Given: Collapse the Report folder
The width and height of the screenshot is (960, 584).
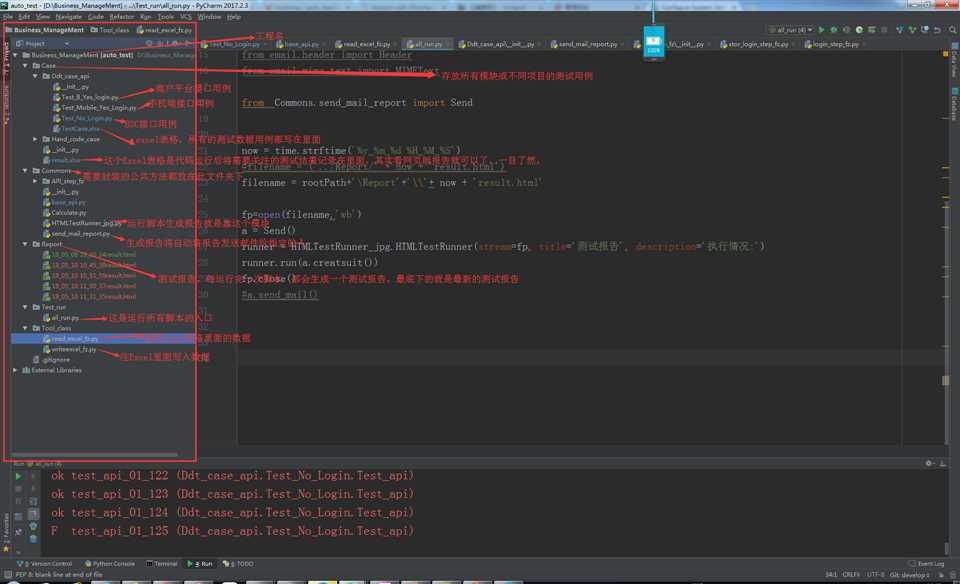Looking at the screenshot, I should [25, 244].
